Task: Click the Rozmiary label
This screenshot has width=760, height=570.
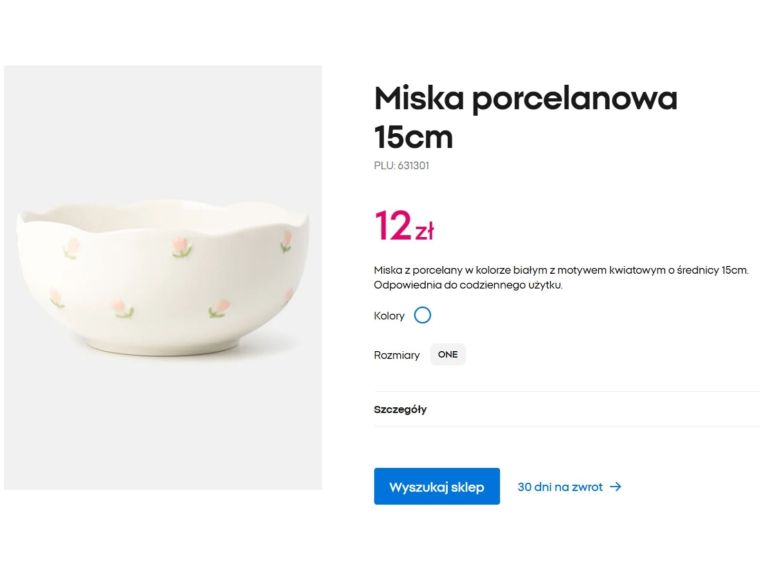Action: [397, 355]
